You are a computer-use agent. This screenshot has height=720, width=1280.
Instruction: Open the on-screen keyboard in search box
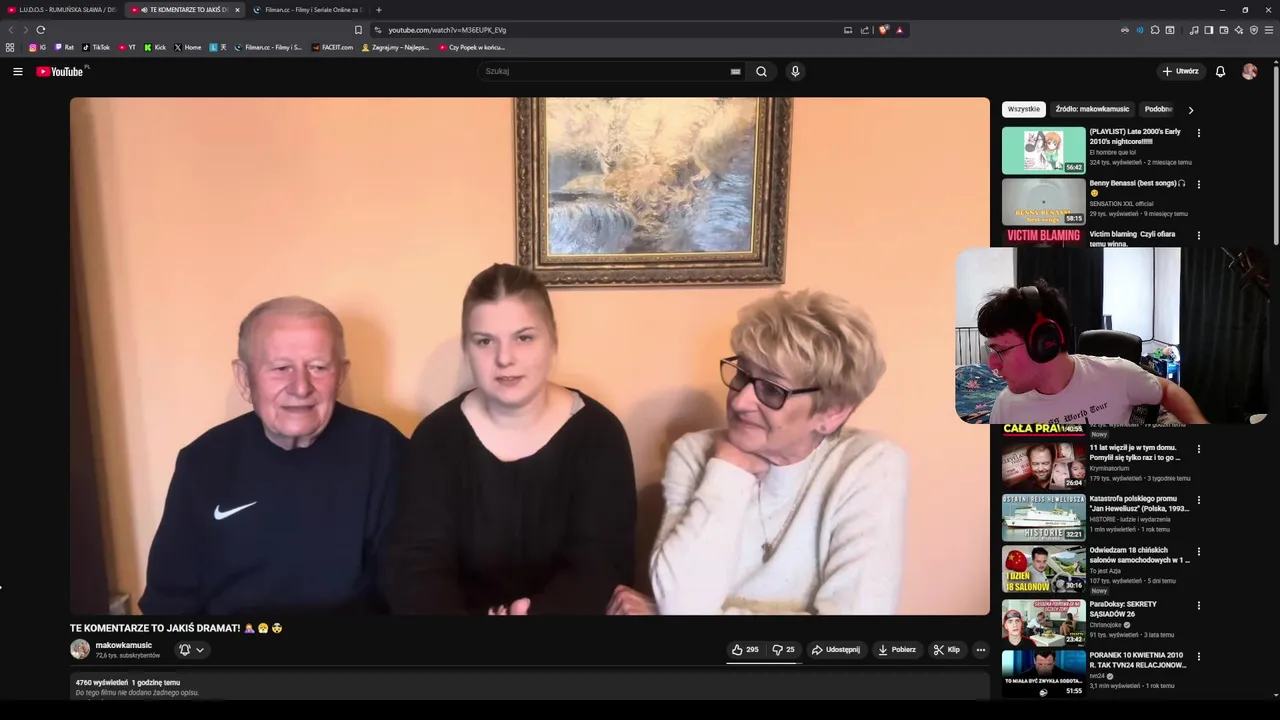[x=735, y=71]
